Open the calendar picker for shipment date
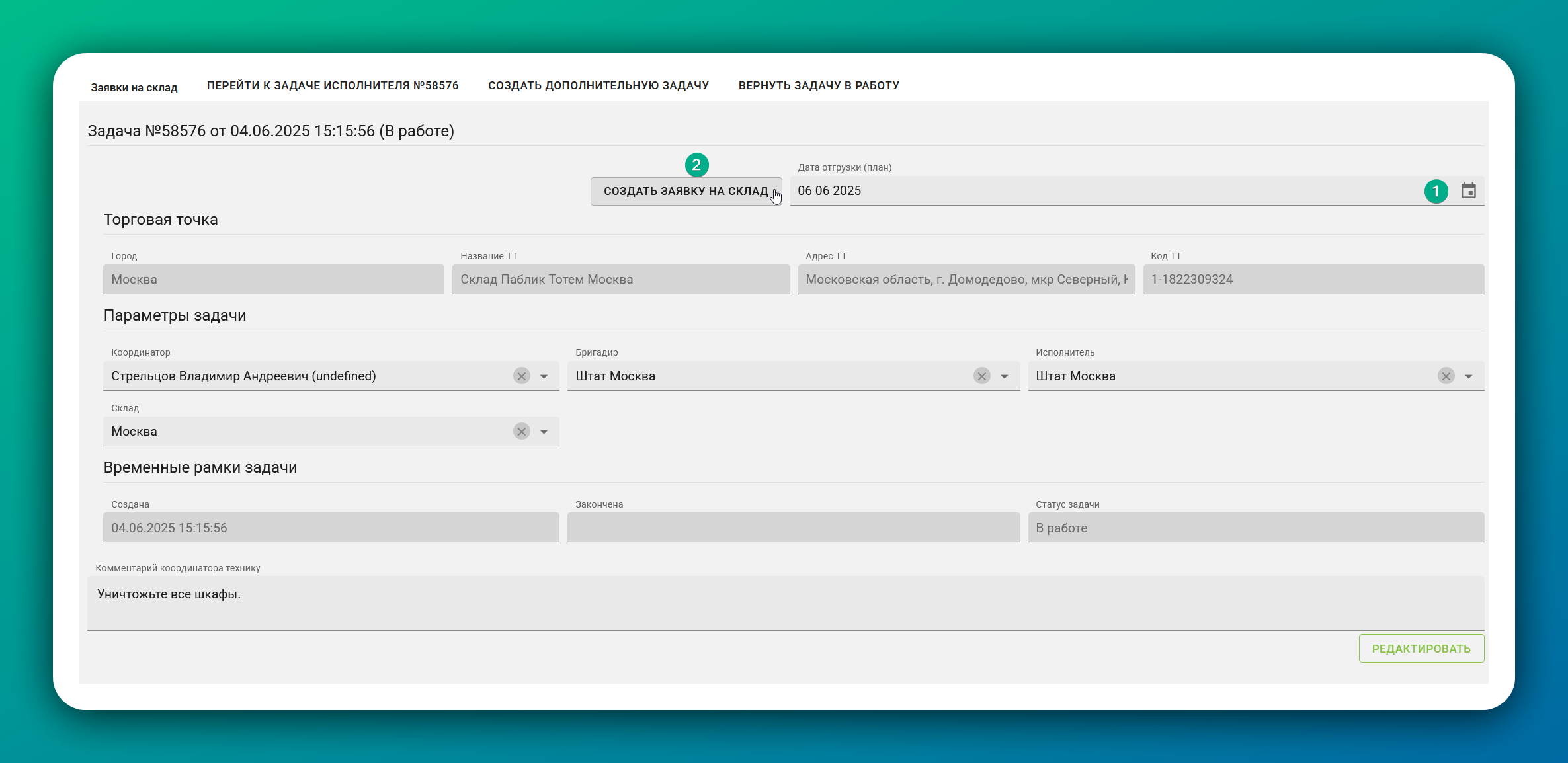The width and height of the screenshot is (1568, 763). 1468,191
